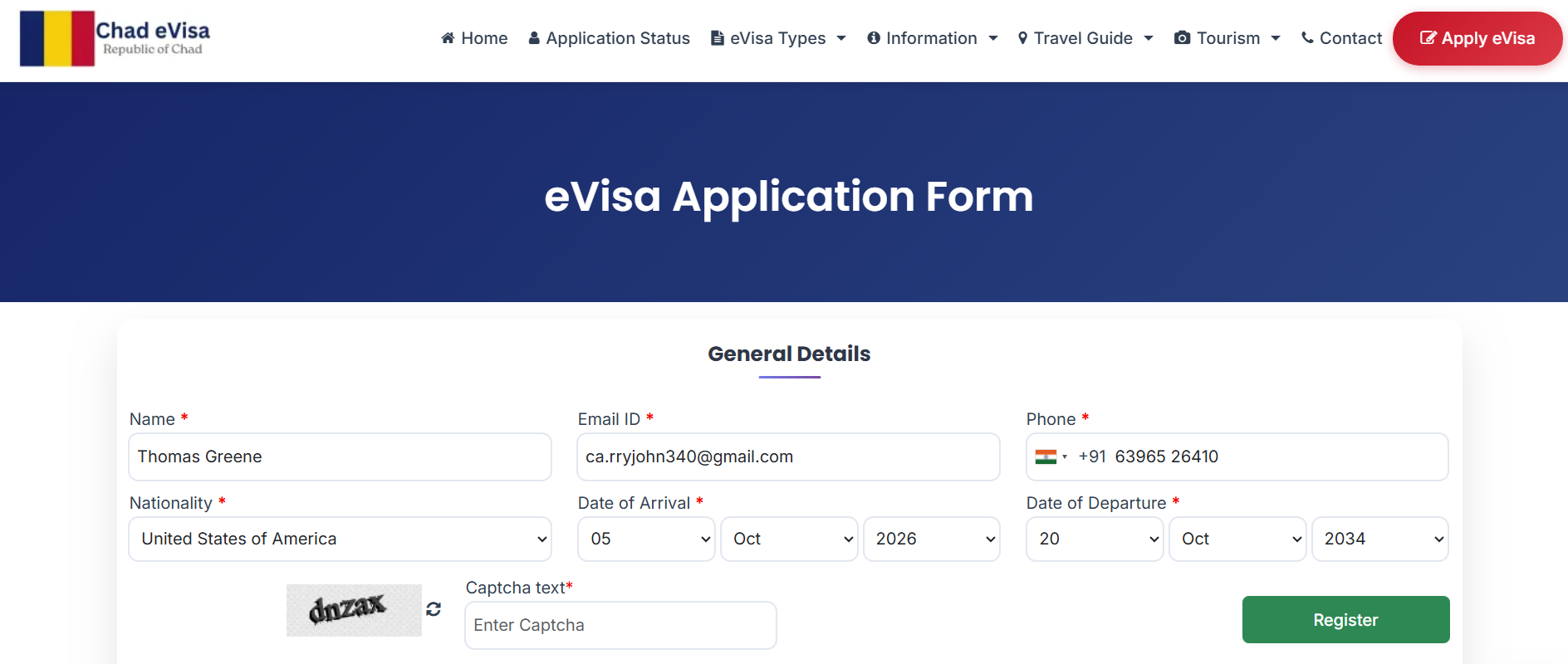This screenshot has width=1568, height=664.
Task: Click the Chad flag logo
Action: 57,38
